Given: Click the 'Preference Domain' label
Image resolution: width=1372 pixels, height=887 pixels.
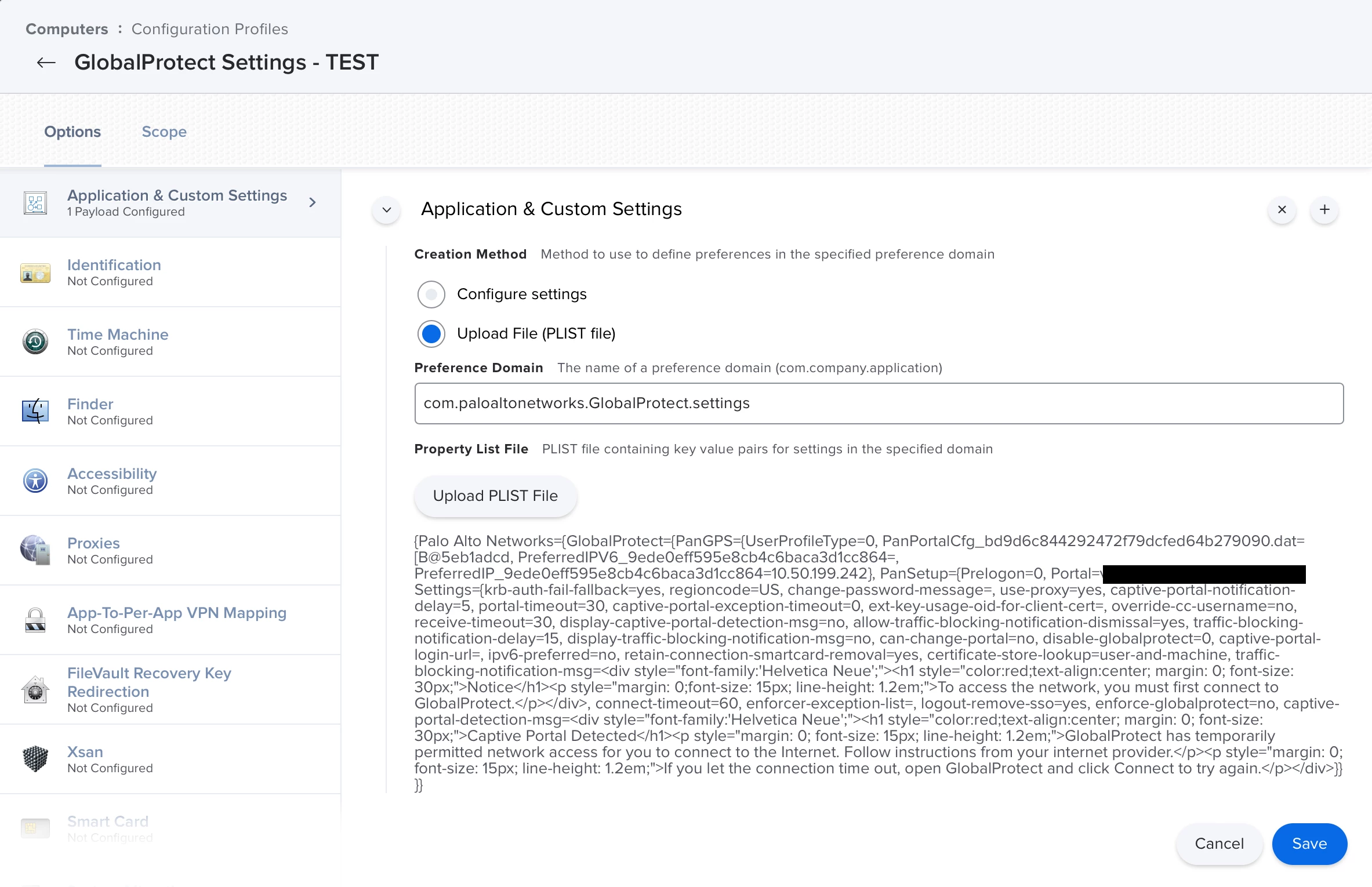Looking at the screenshot, I should pyautogui.click(x=478, y=368).
